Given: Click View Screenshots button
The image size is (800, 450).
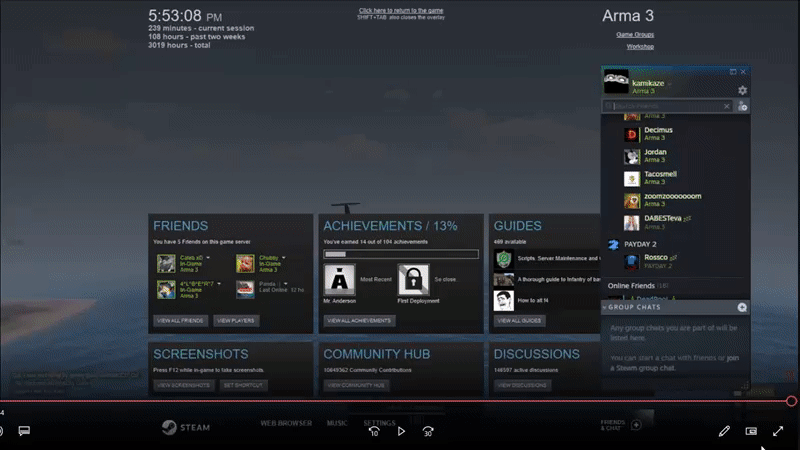Looking at the screenshot, I should 183,385.
